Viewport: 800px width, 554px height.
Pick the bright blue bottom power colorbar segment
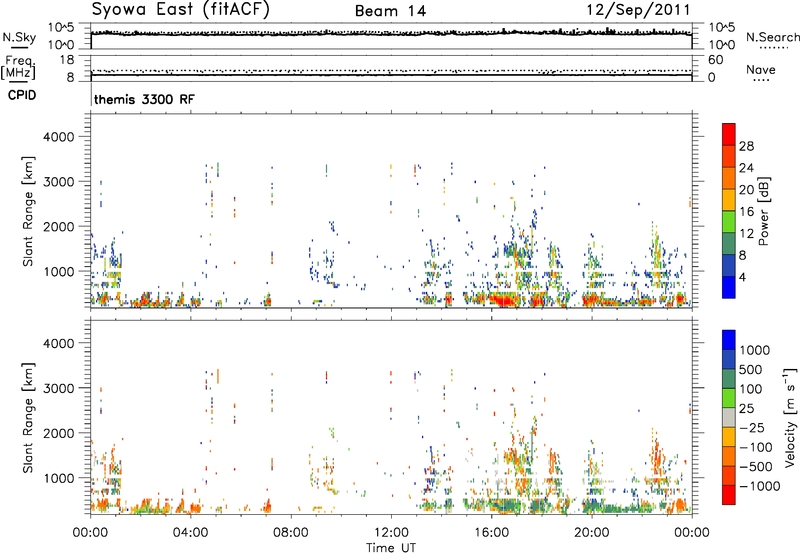[729, 287]
